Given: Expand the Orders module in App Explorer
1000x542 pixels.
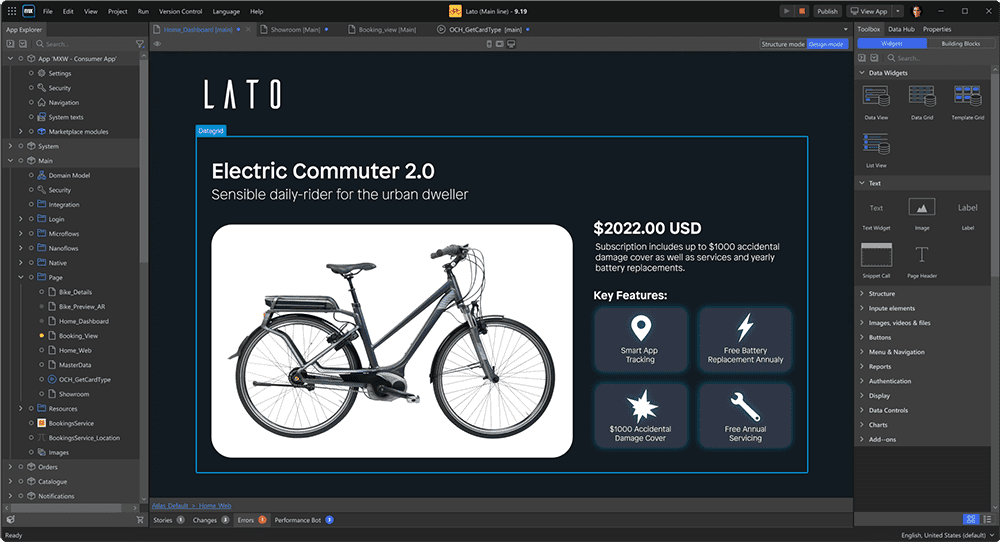Looking at the screenshot, I should click(x=9, y=467).
